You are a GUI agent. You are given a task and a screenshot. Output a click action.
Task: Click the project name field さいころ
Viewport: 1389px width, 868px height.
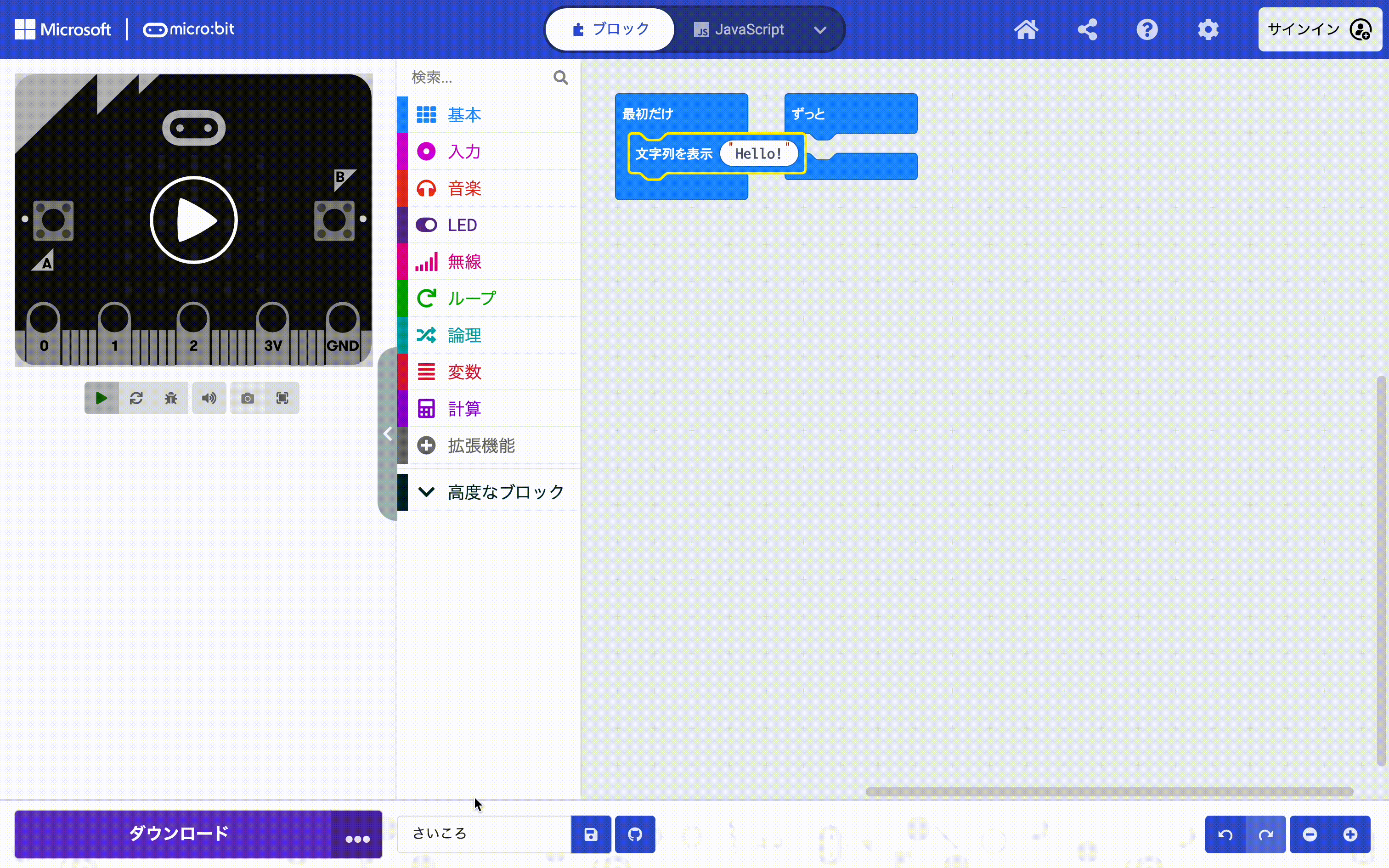[x=485, y=834]
